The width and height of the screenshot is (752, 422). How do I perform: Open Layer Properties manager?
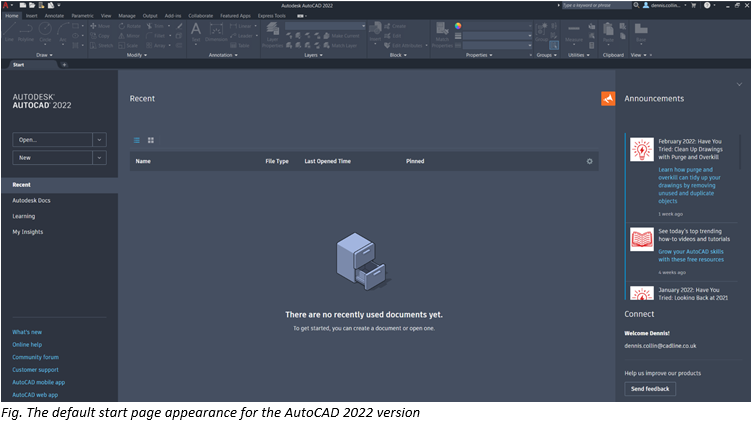pyautogui.click(x=272, y=35)
